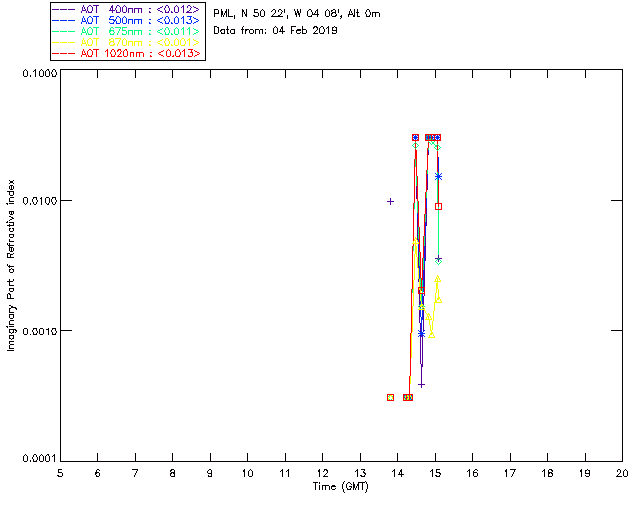Click the x-axis tick label 6
The height and width of the screenshot is (512, 640).
coord(98,474)
